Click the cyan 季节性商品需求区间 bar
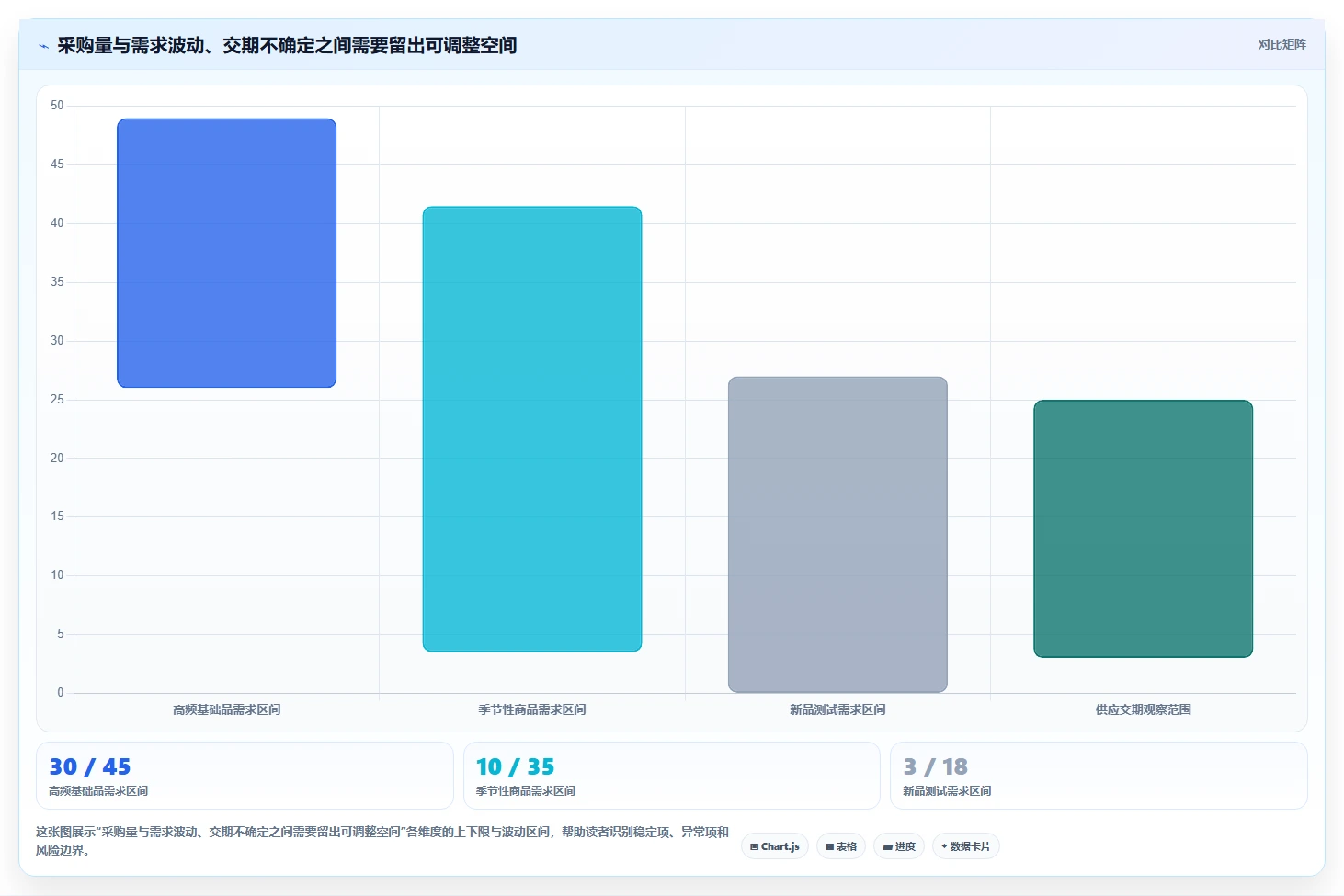The width and height of the screenshot is (1344, 896). pos(532,429)
